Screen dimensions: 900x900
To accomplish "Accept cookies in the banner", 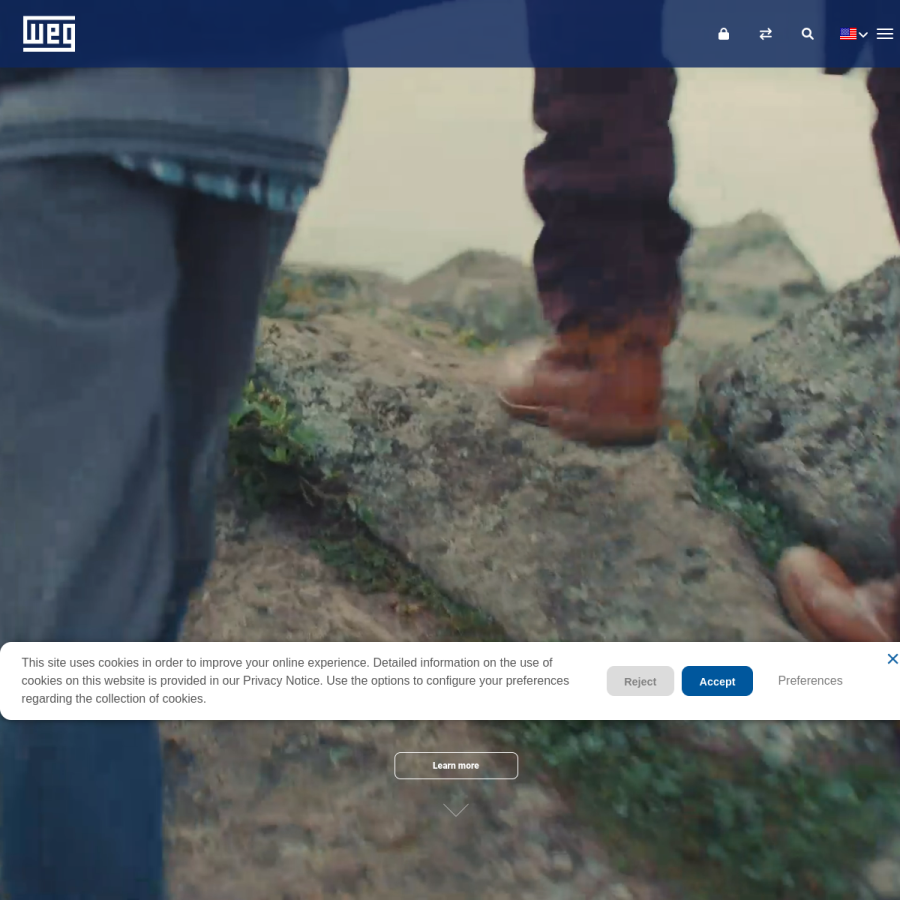I will click(717, 681).
